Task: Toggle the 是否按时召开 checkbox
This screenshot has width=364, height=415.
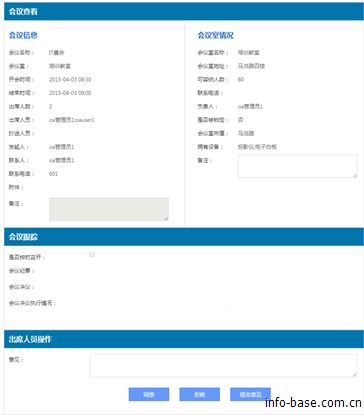Action: [x=92, y=255]
